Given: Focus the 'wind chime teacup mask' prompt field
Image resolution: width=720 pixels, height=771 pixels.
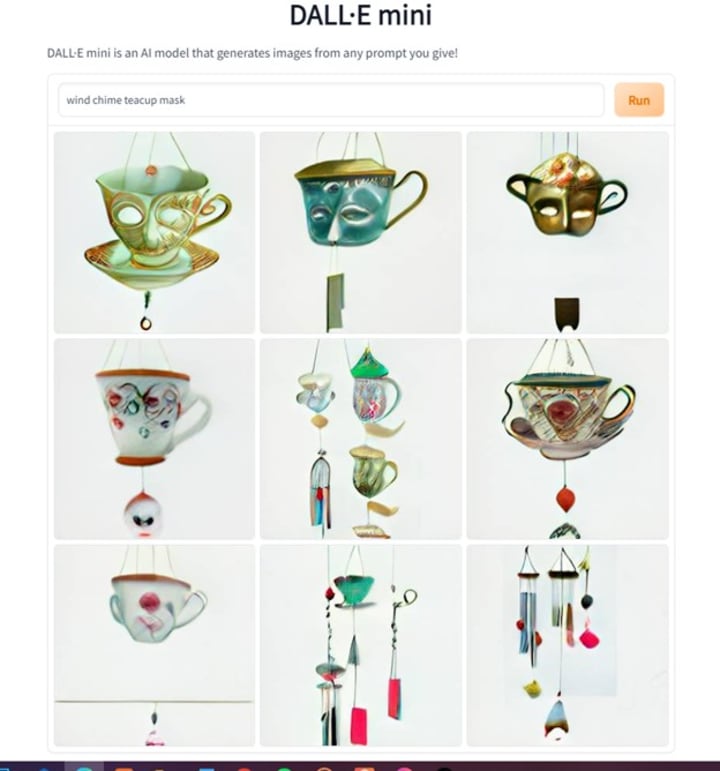Looking at the screenshot, I should tap(331, 100).
